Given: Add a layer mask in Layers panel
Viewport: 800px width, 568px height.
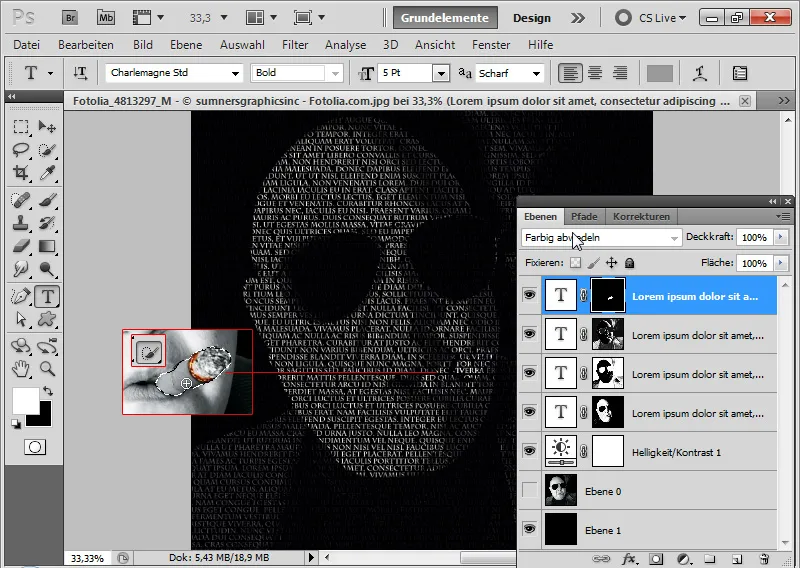Looking at the screenshot, I should [656, 559].
